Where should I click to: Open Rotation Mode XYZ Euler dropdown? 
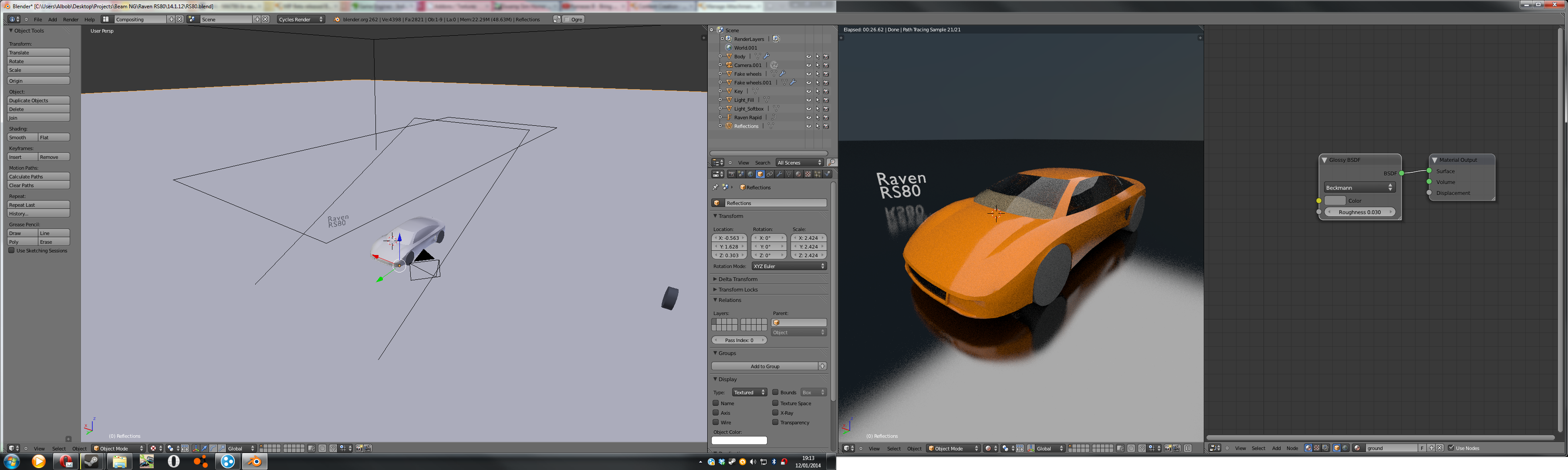pyautogui.click(x=789, y=266)
